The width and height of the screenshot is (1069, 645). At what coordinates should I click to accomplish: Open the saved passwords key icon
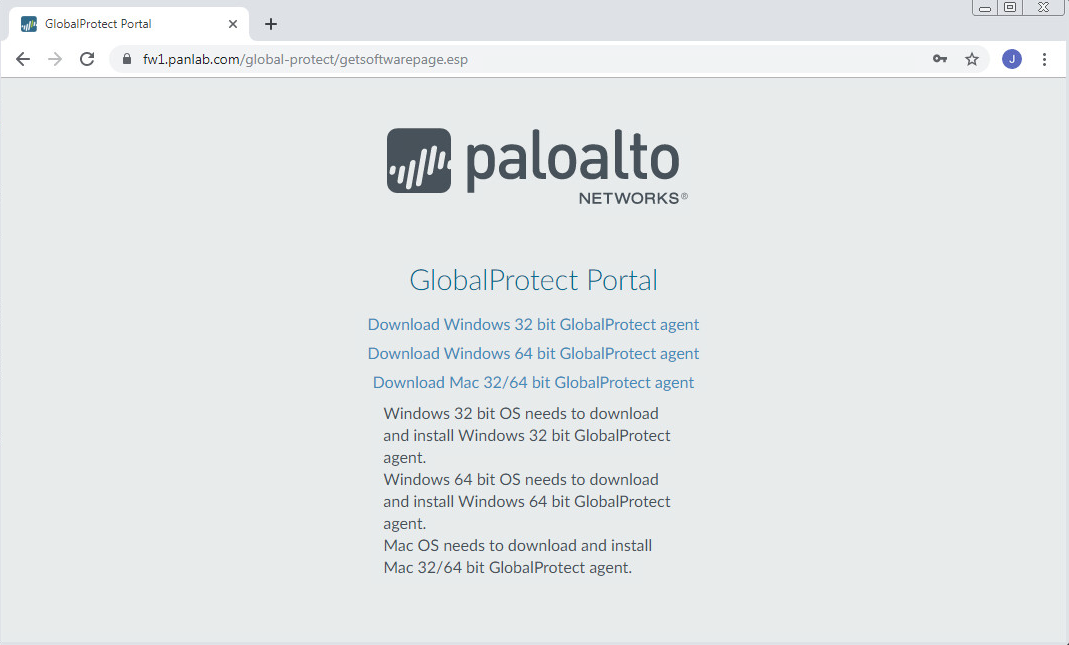[x=939, y=59]
